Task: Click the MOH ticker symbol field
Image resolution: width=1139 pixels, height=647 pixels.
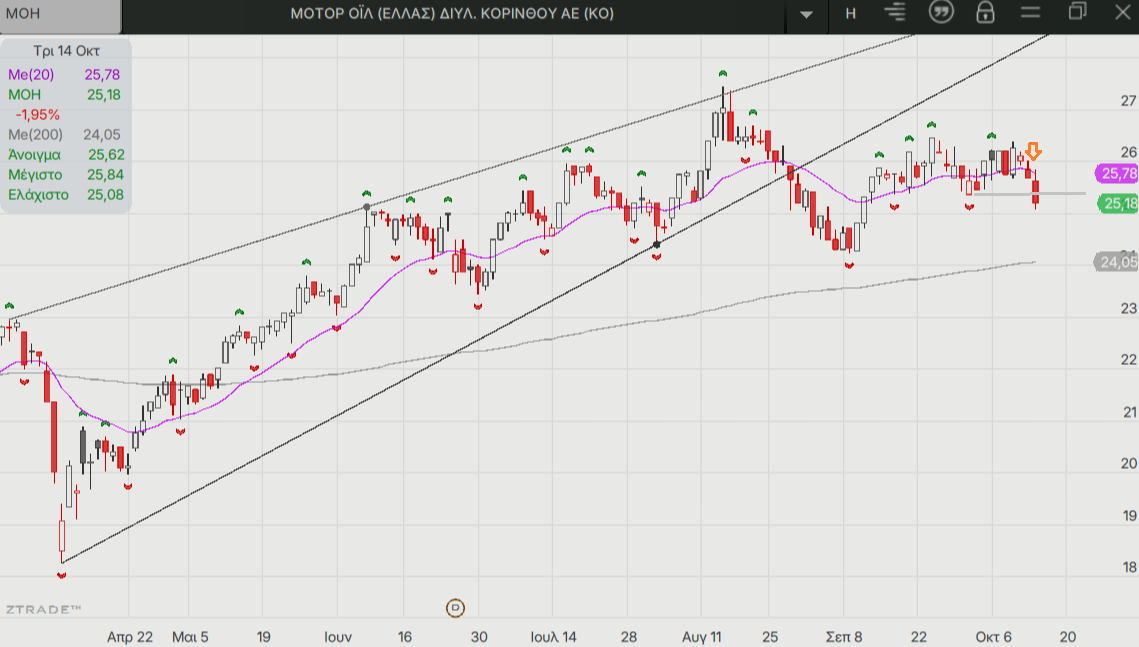Action: click(x=60, y=14)
